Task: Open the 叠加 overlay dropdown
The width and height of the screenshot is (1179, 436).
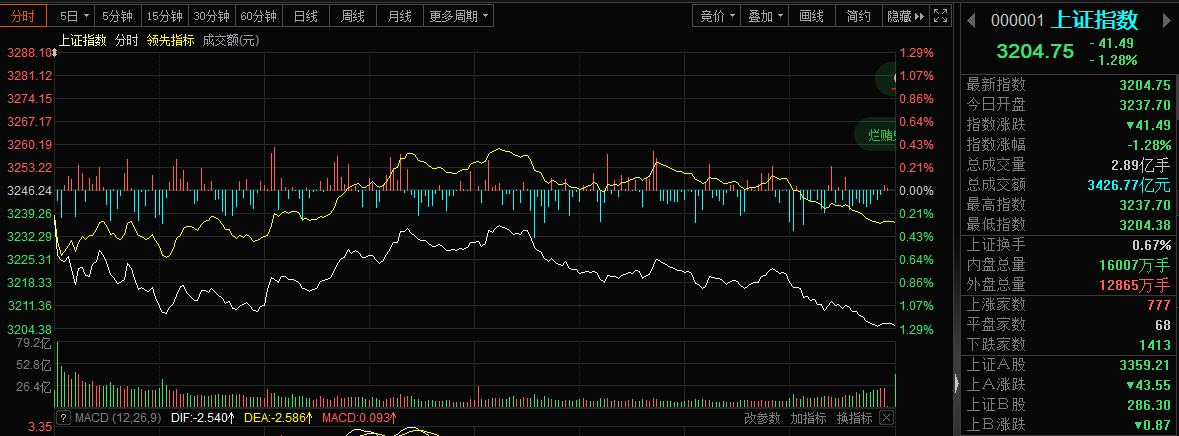Action: click(x=766, y=16)
